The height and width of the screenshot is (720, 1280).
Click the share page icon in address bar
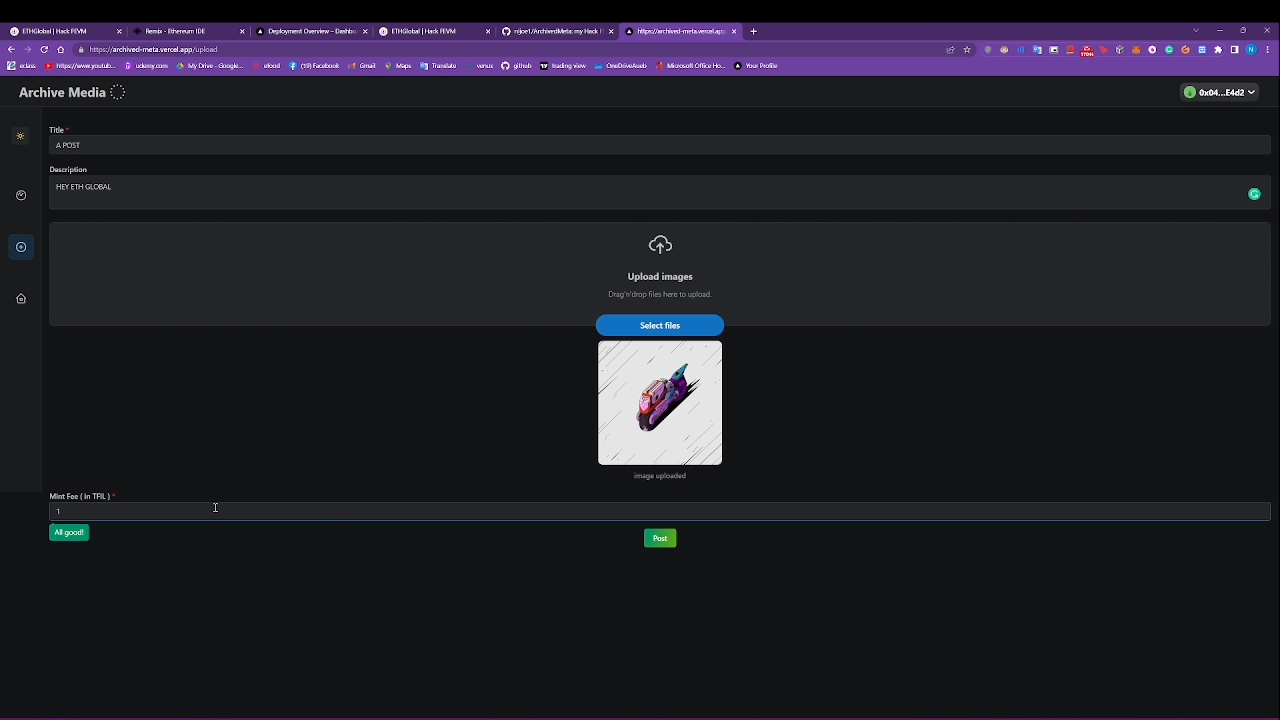pyautogui.click(x=951, y=50)
